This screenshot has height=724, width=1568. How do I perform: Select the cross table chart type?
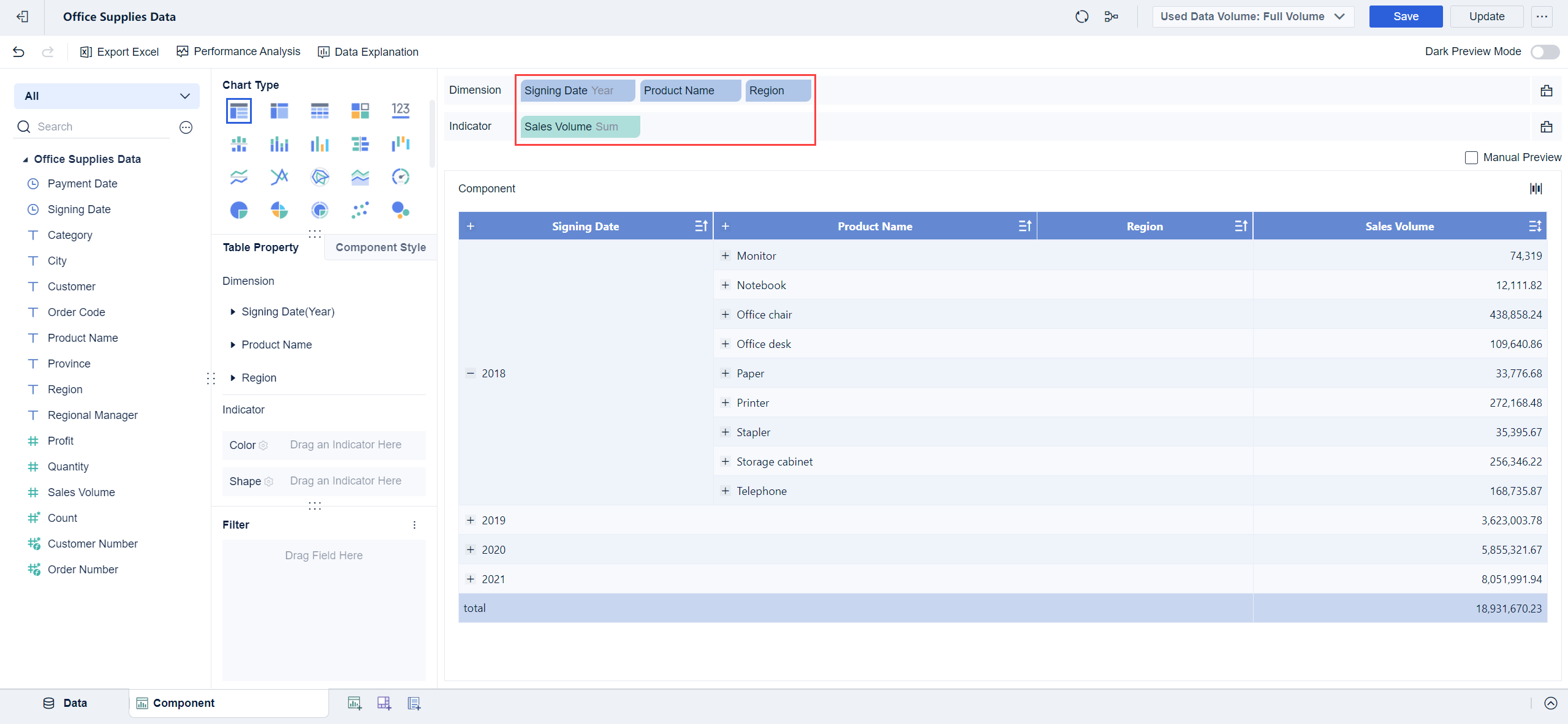[279, 111]
